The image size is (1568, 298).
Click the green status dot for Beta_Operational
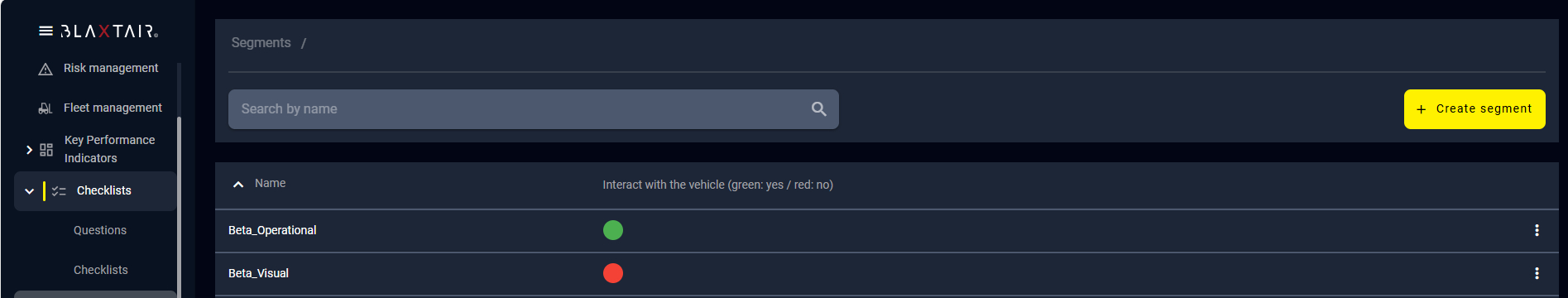pyautogui.click(x=613, y=230)
